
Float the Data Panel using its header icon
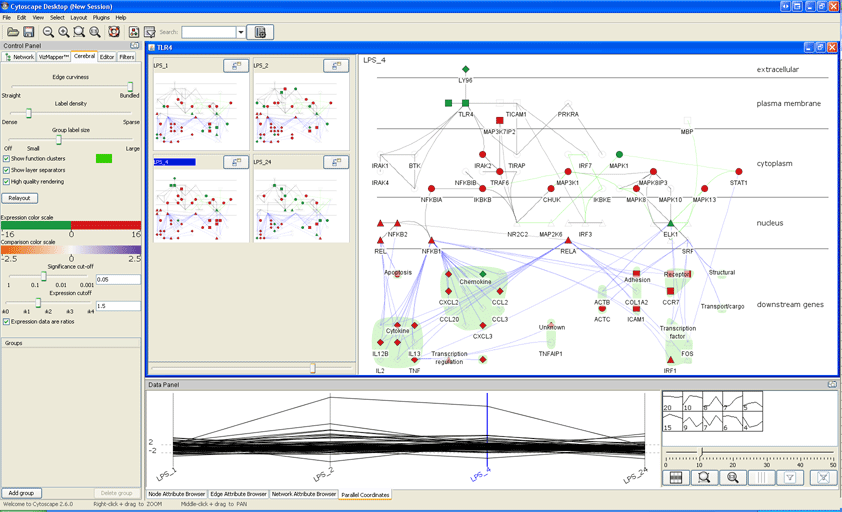832,384
